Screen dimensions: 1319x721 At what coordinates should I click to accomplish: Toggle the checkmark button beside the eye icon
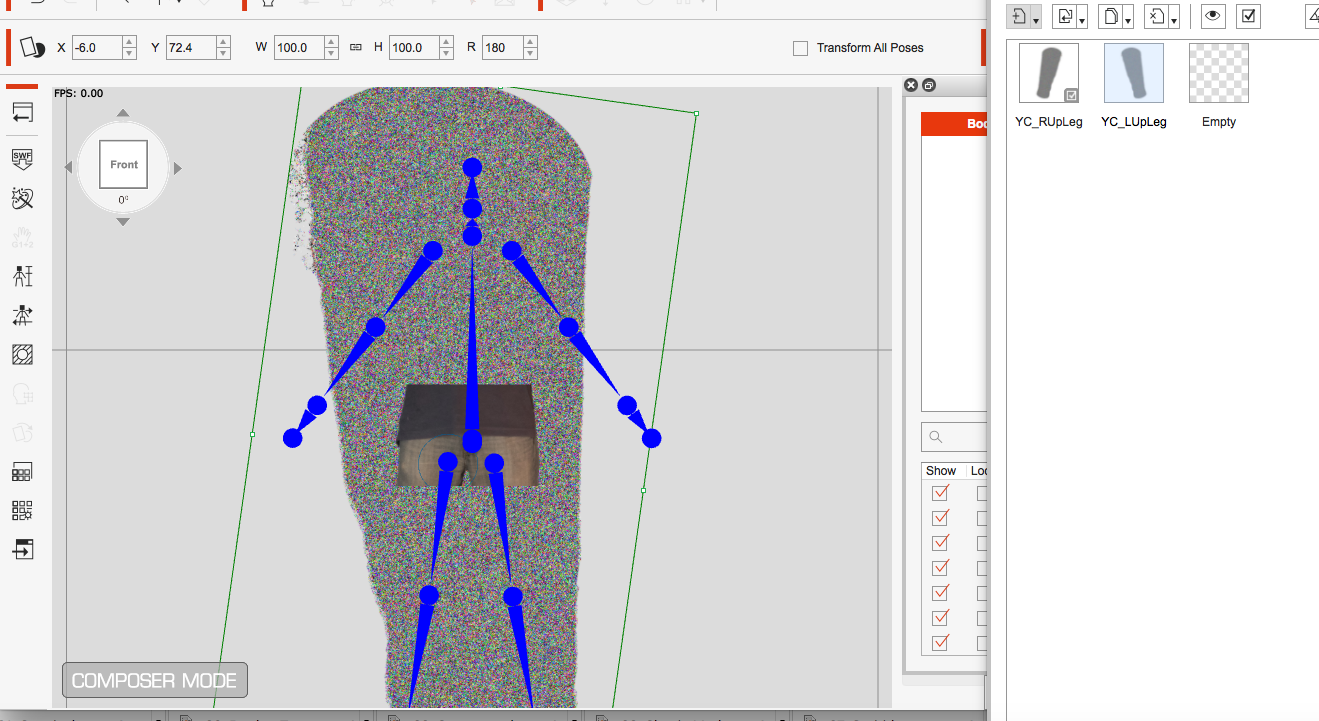pos(1248,17)
